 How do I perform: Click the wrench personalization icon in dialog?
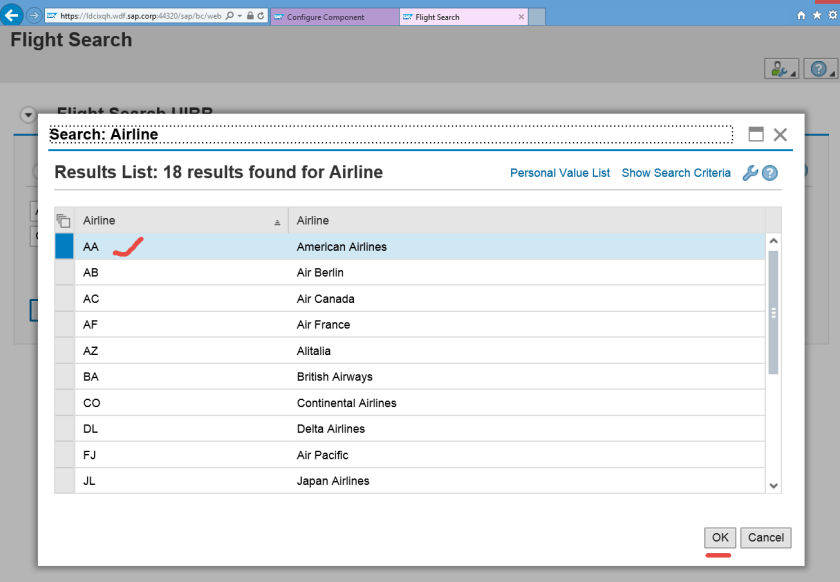[750, 173]
